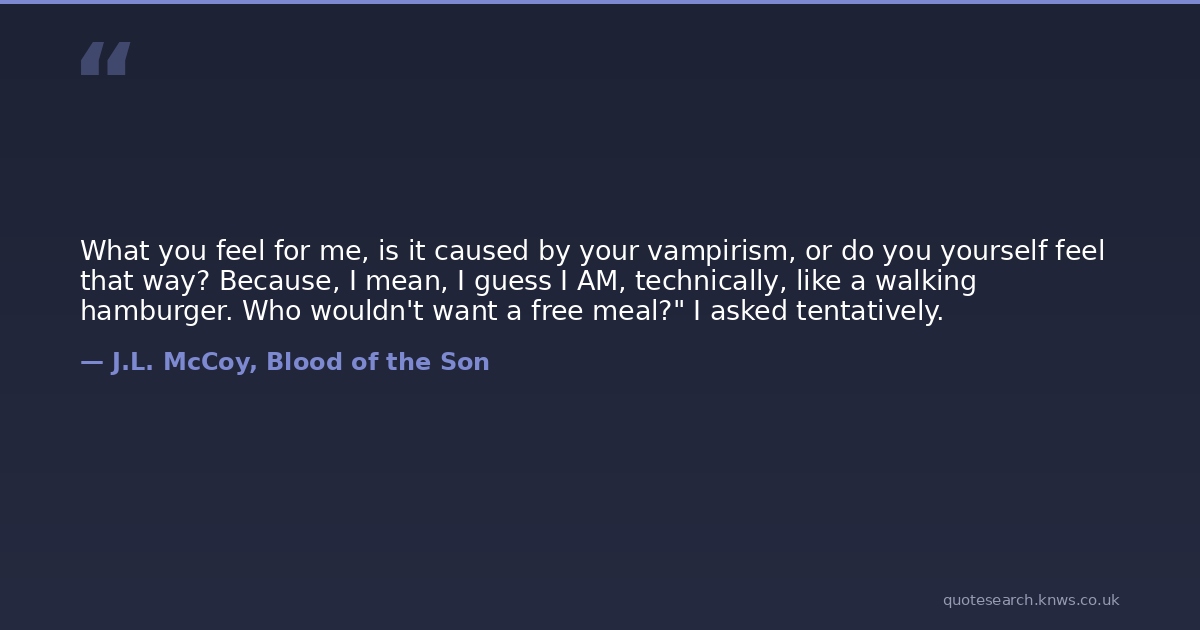Click the author attribution line
This screenshot has width=1200, height=630.
(x=285, y=362)
